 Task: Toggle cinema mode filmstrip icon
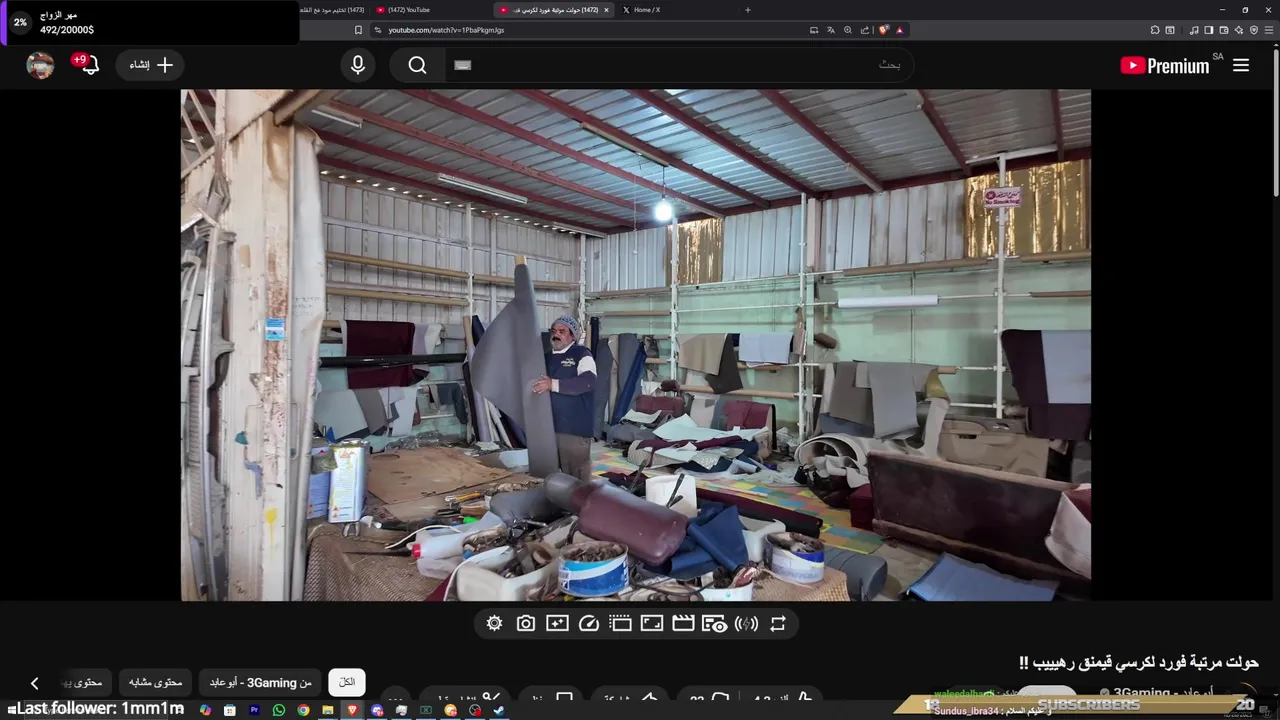(620, 623)
